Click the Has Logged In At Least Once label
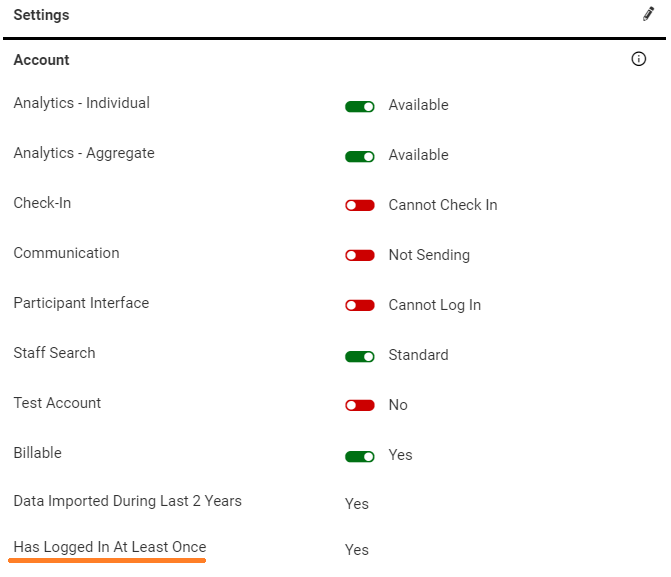Screen dimensions: 671x577 (x=110, y=547)
